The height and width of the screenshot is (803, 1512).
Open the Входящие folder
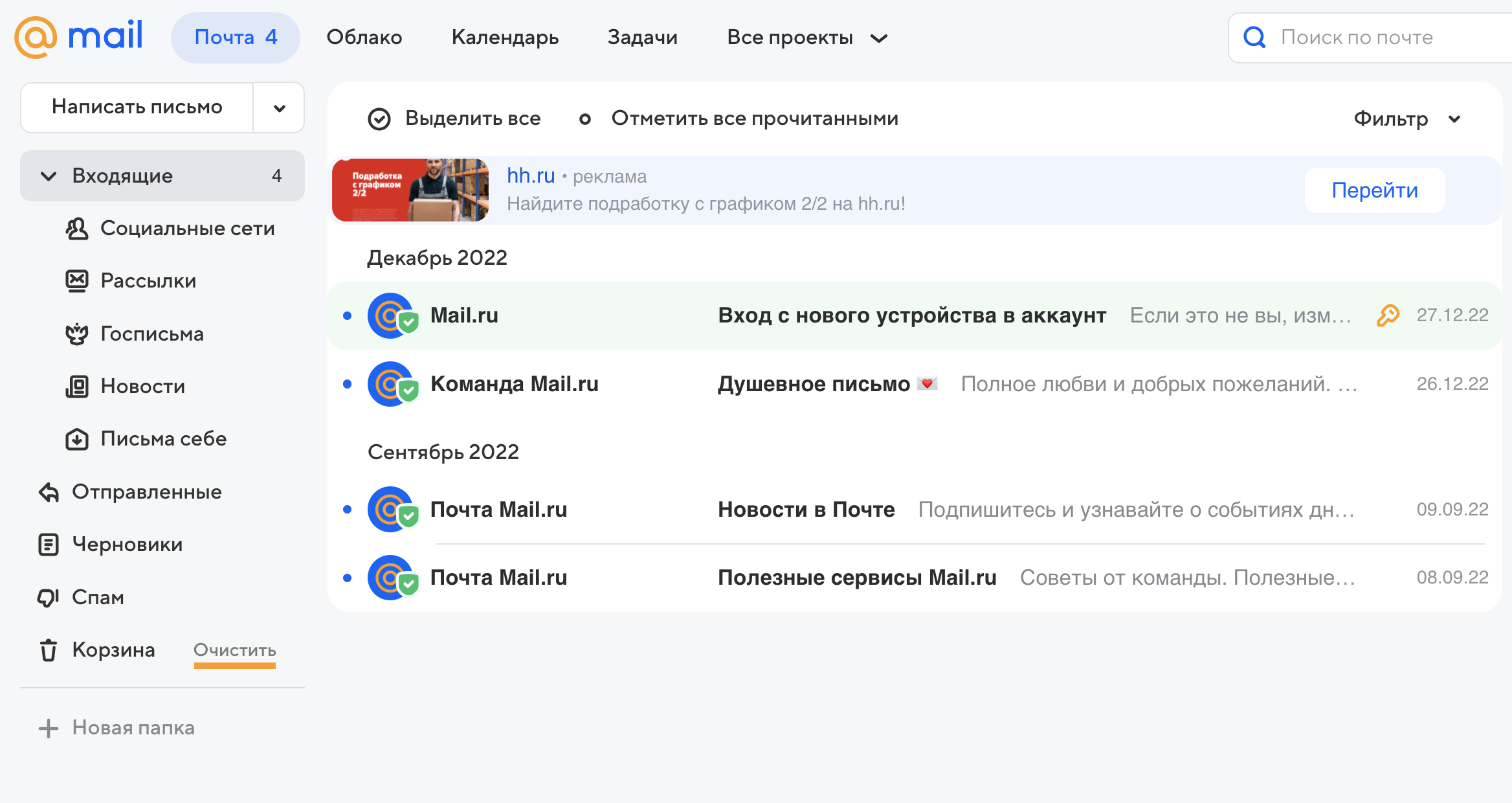tap(162, 176)
